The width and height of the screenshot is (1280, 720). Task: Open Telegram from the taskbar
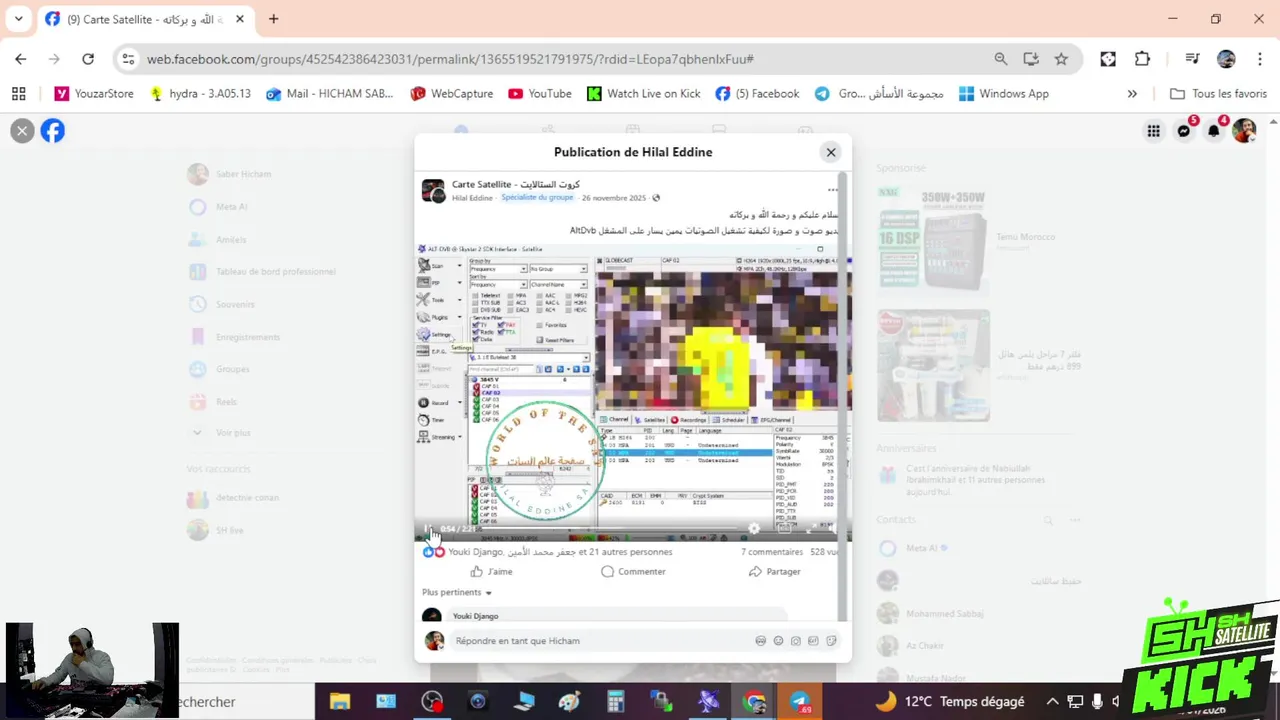800,702
